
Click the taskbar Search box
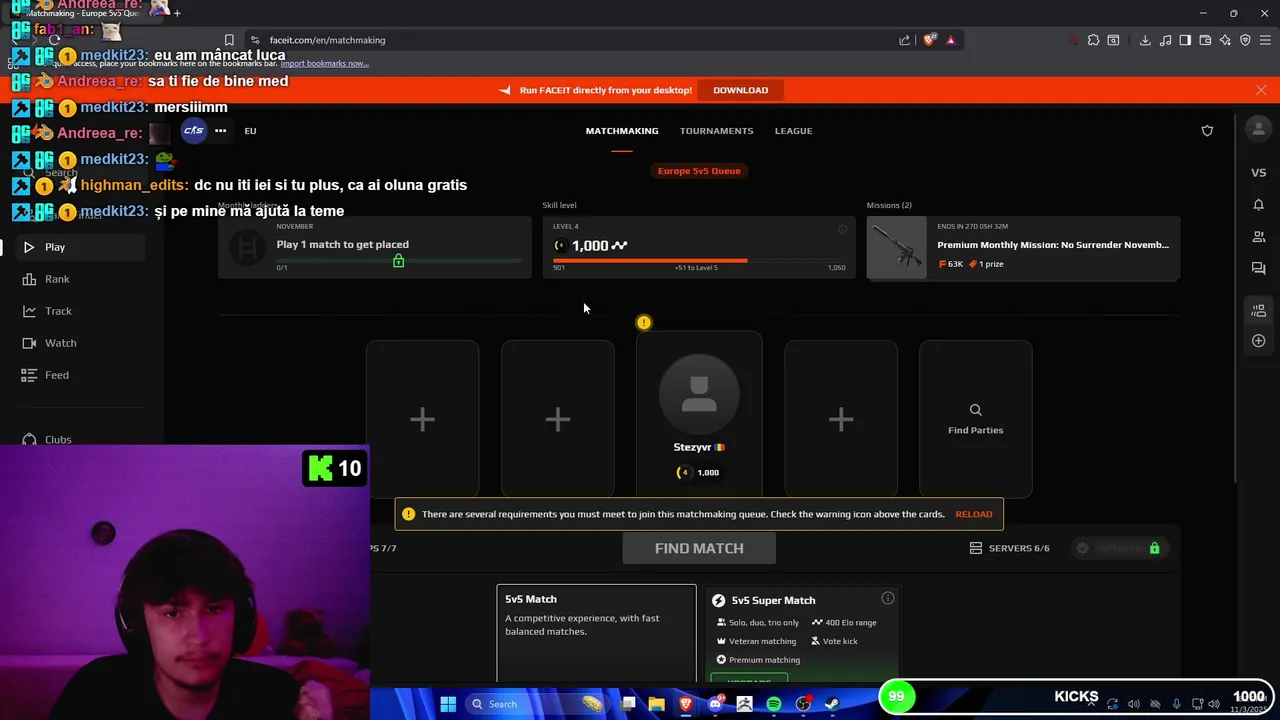(538, 704)
